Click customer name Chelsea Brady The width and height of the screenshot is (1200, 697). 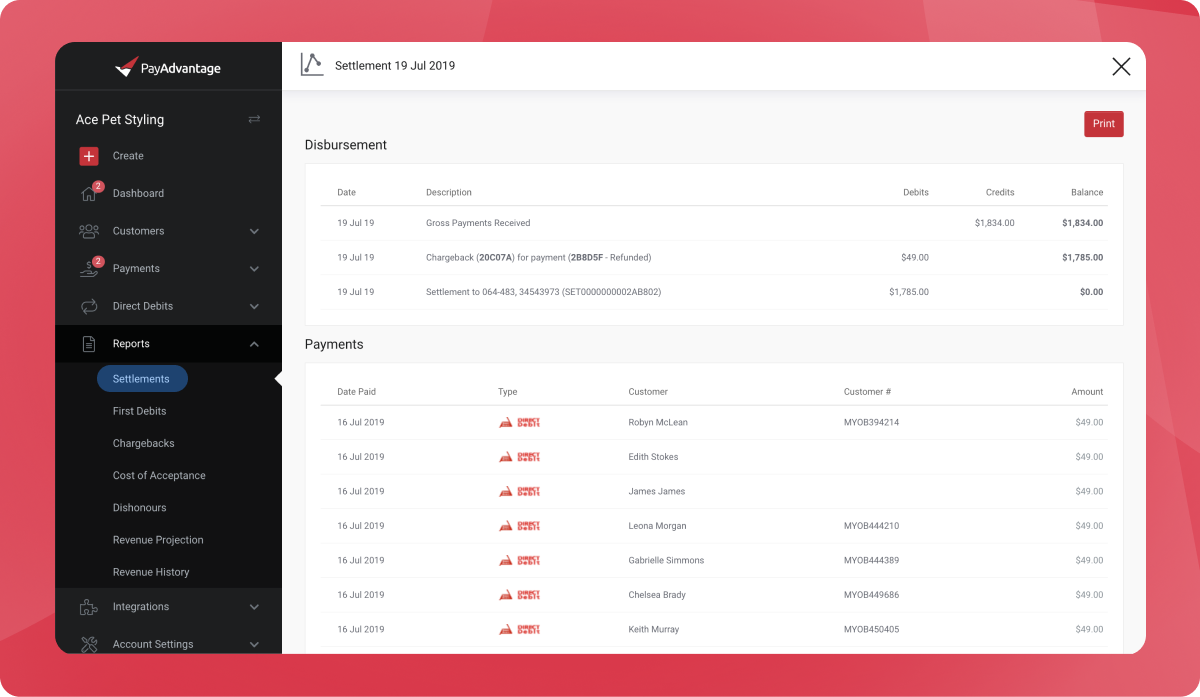click(657, 595)
